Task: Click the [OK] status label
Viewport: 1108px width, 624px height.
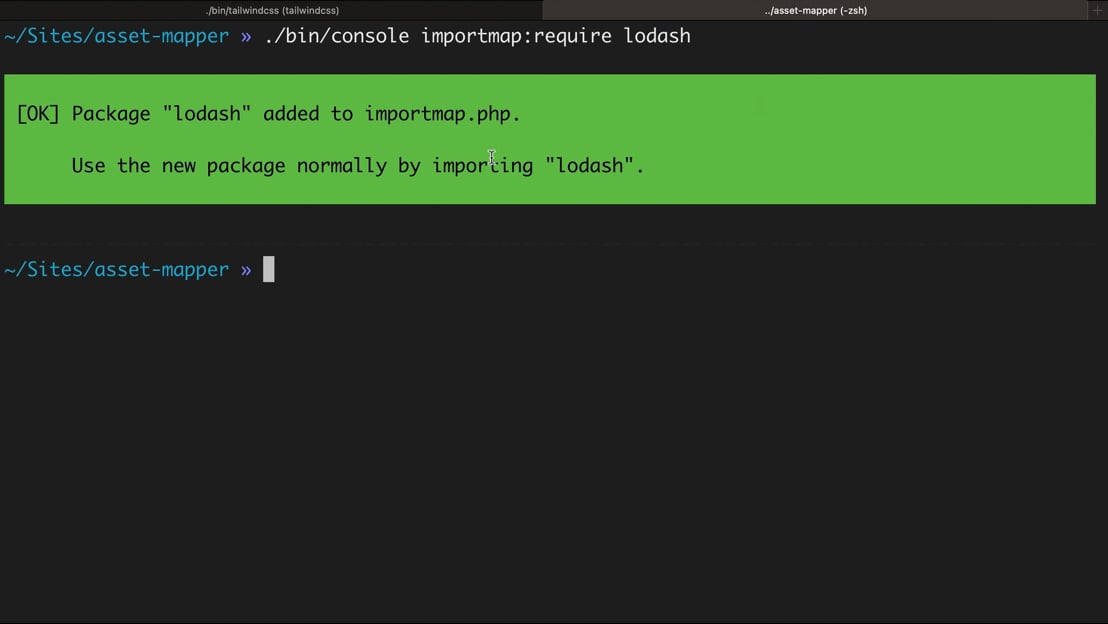Action: point(38,114)
